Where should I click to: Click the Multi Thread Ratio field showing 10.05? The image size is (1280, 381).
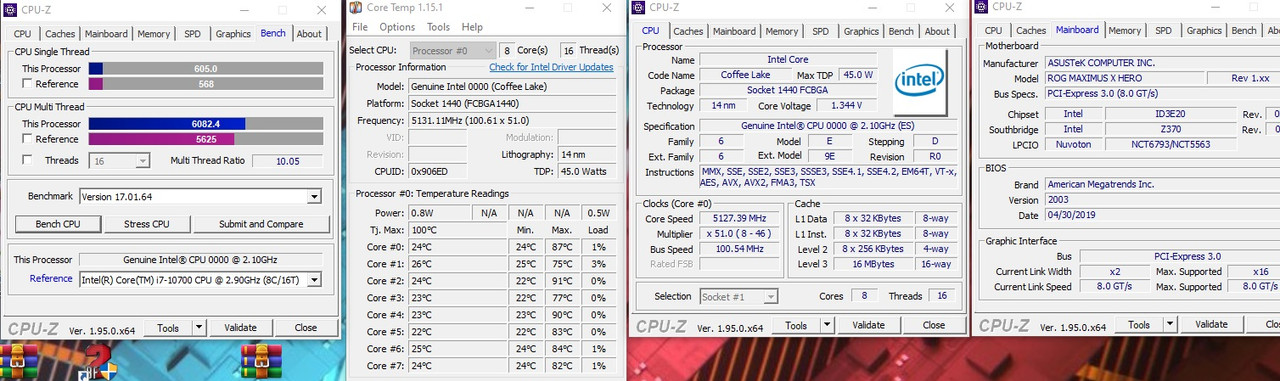pos(287,161)
